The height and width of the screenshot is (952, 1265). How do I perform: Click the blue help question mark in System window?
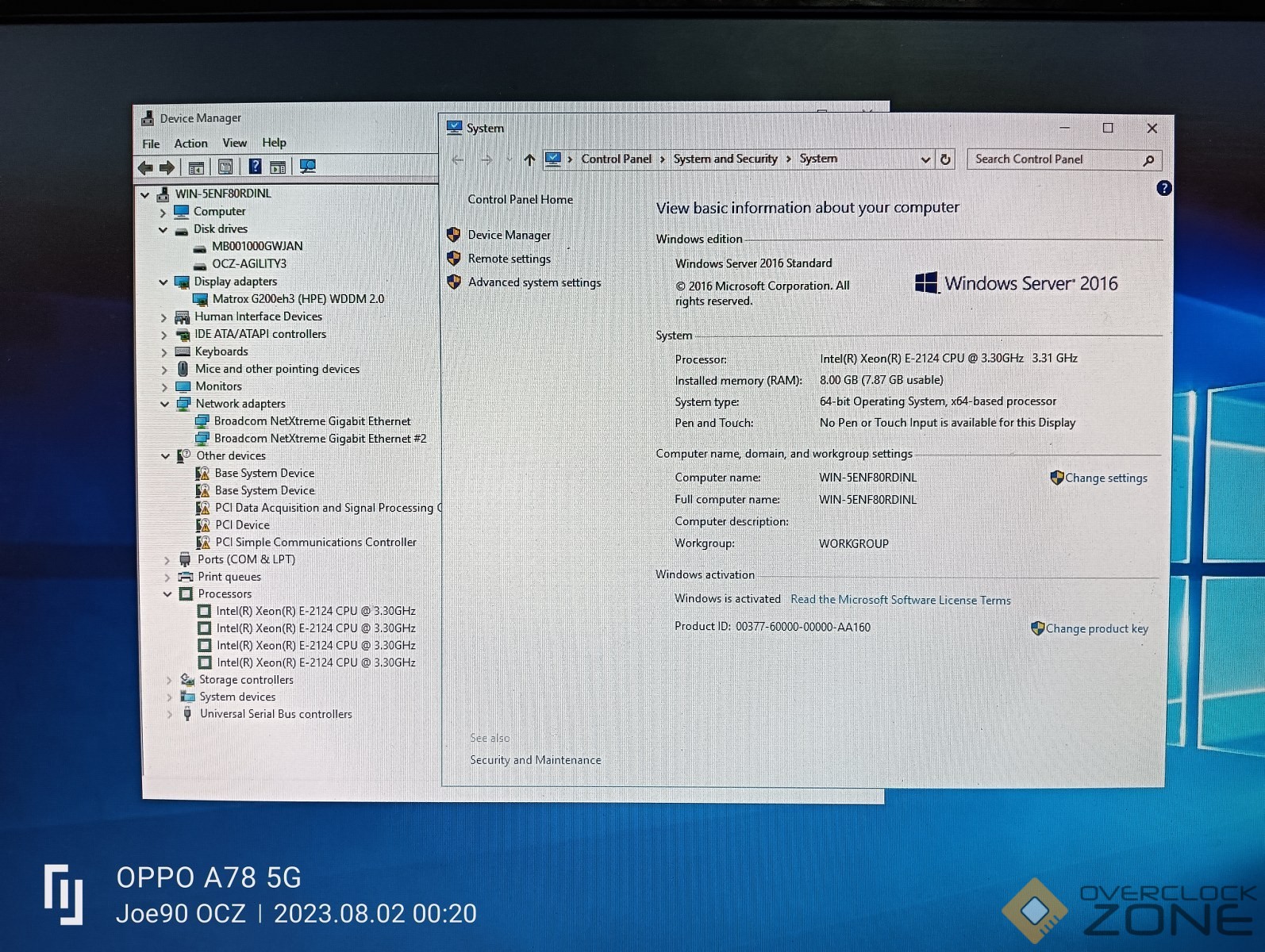(x=1163, y=188)
